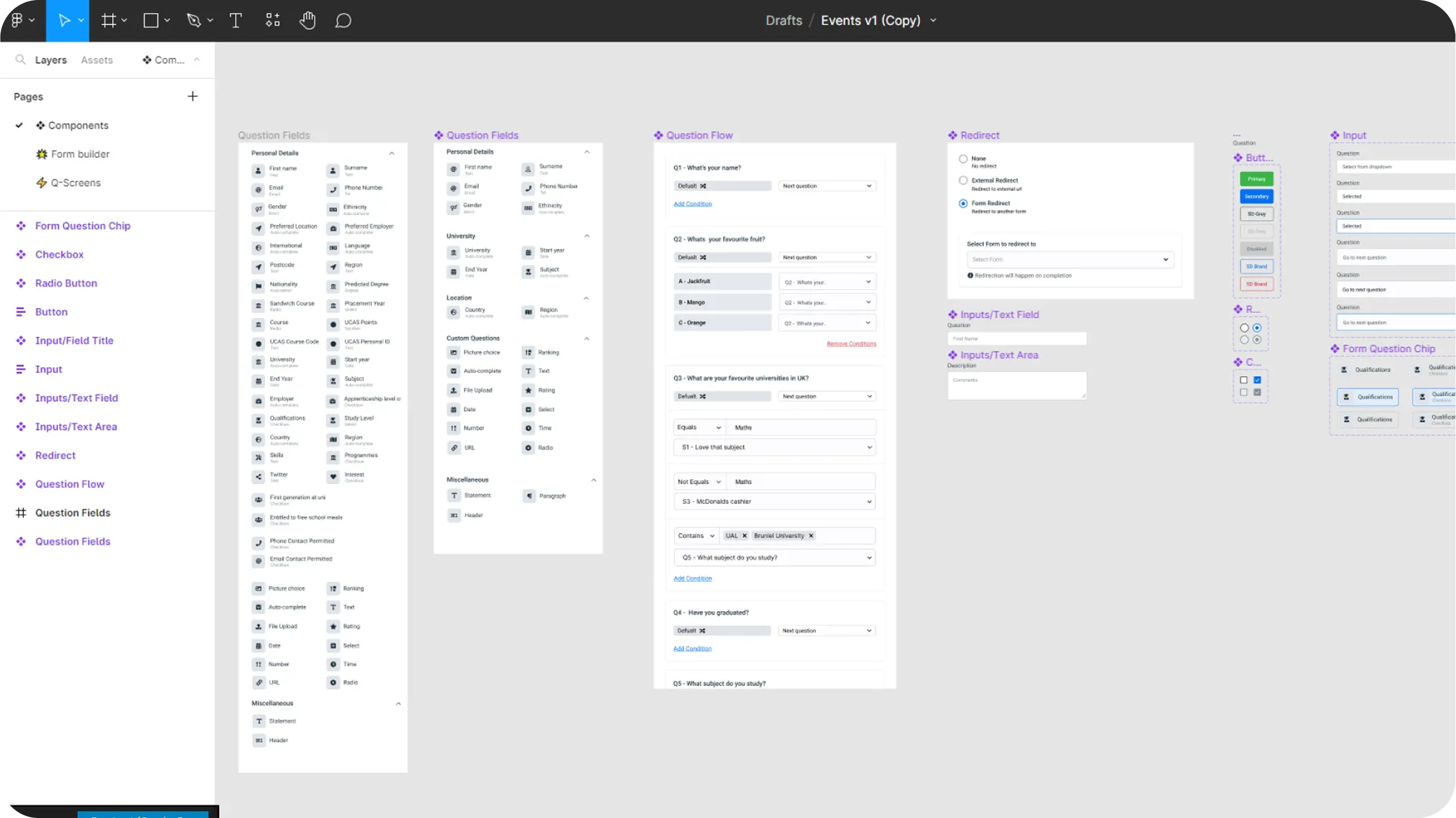Select the External Redirect radio option
This screenshot has width=1456, height=818.
[963, 181]
